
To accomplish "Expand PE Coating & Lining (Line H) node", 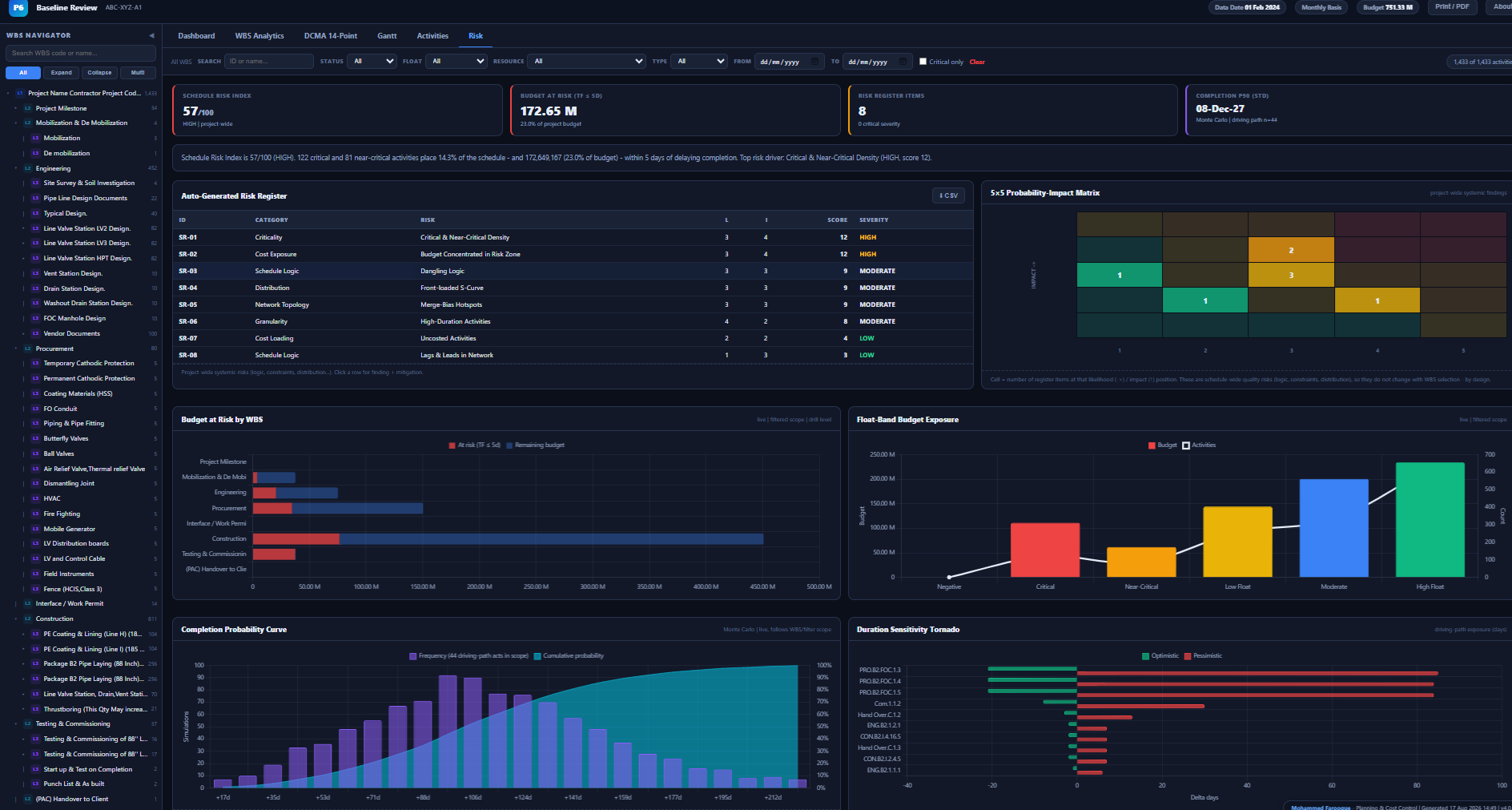I will click(24, 634).
